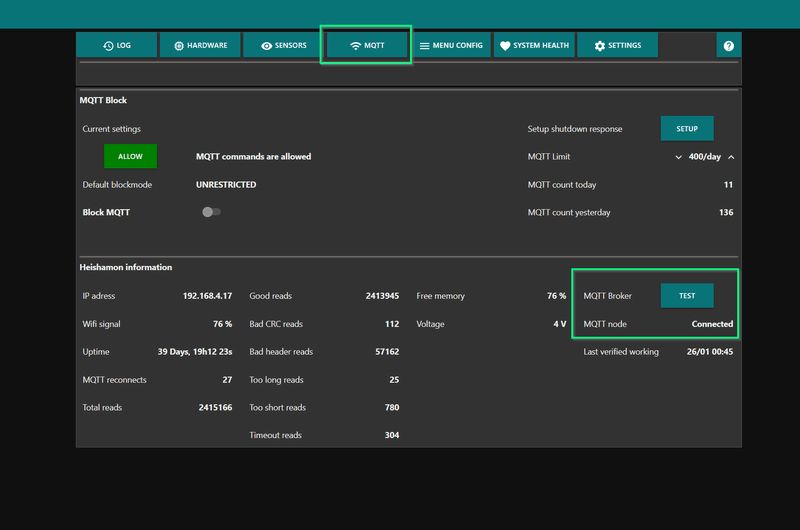Click the Voltage value 4 V
Image resolution: width=800 pixels, height=530 pixels.
tap(560, 324)
